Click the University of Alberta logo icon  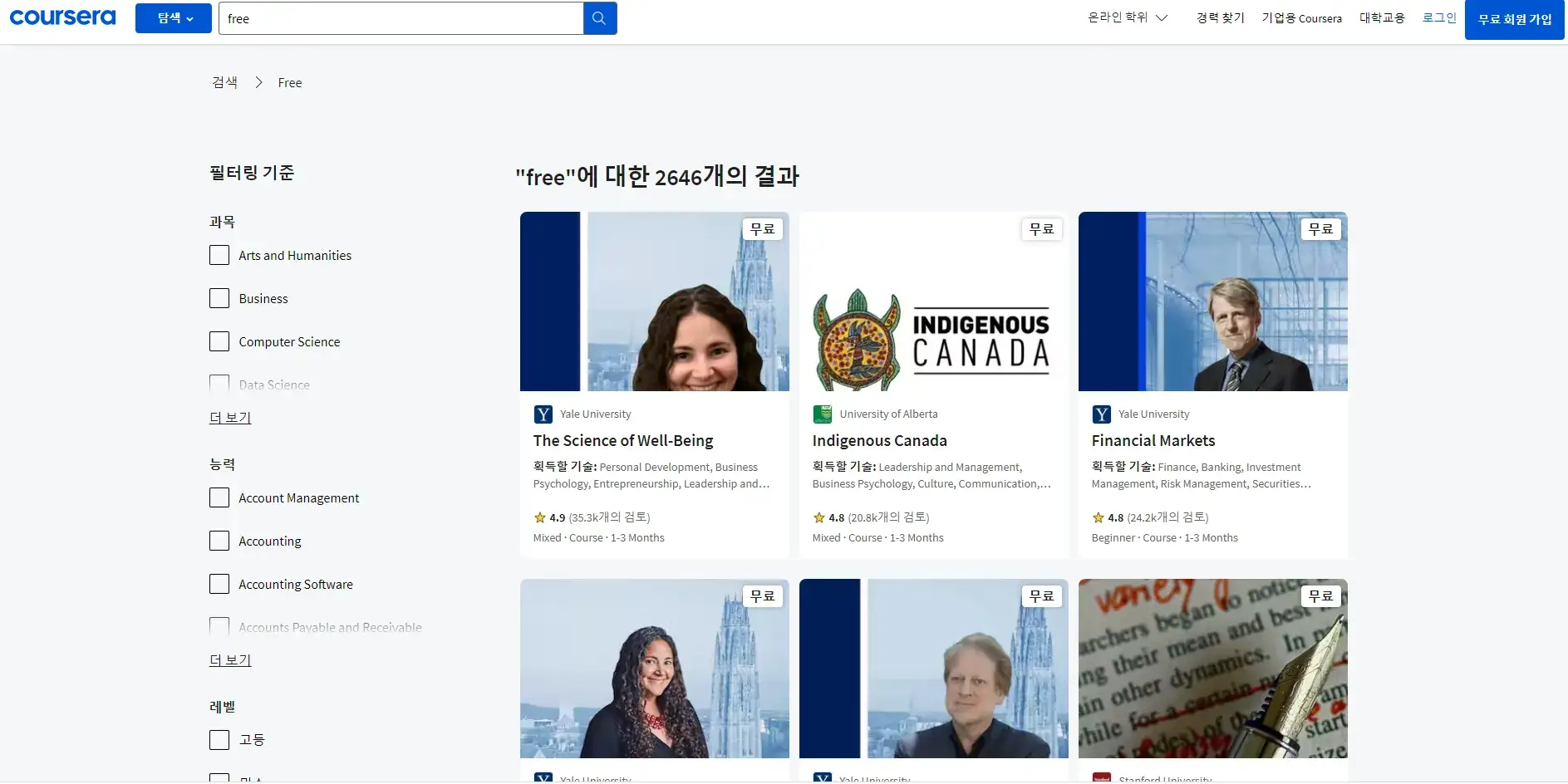coord(822,414)
